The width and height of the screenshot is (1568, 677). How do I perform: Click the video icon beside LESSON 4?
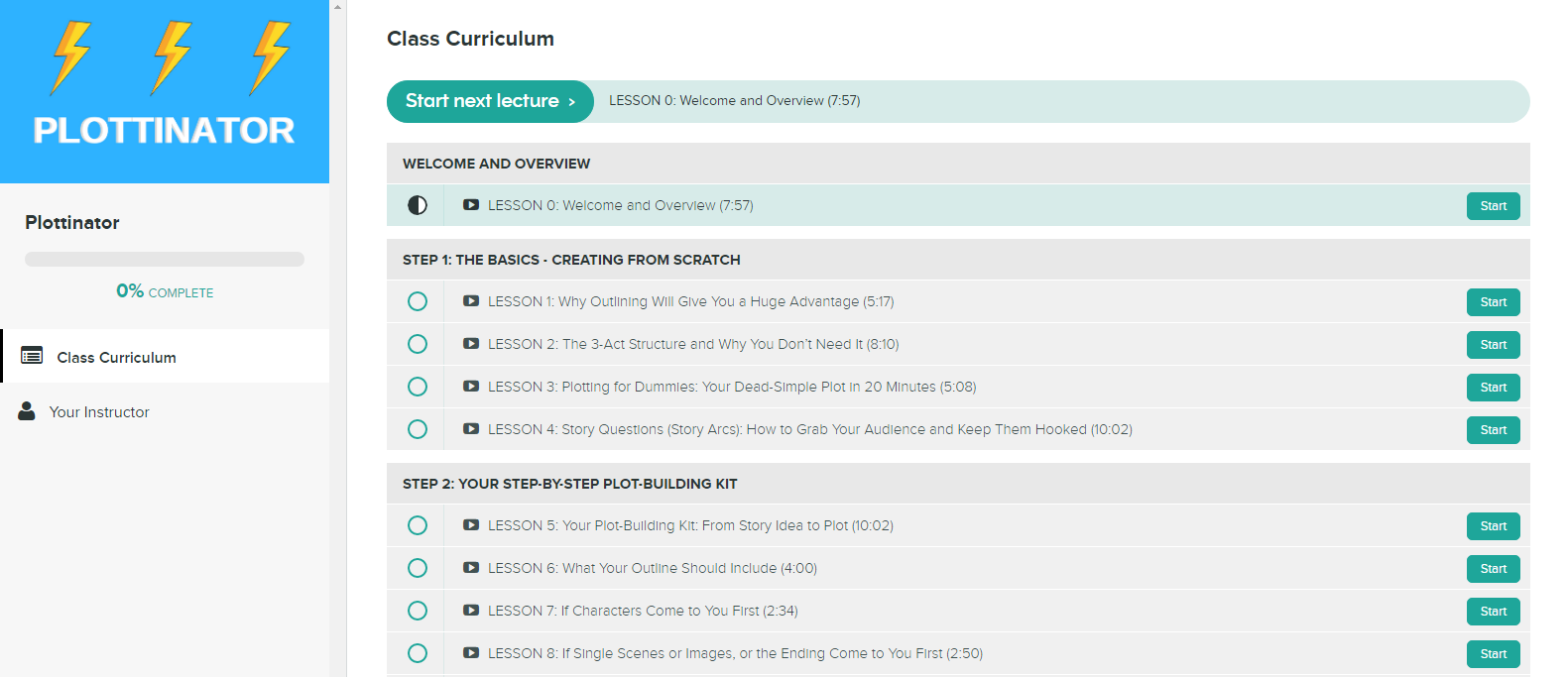(471, 429)
